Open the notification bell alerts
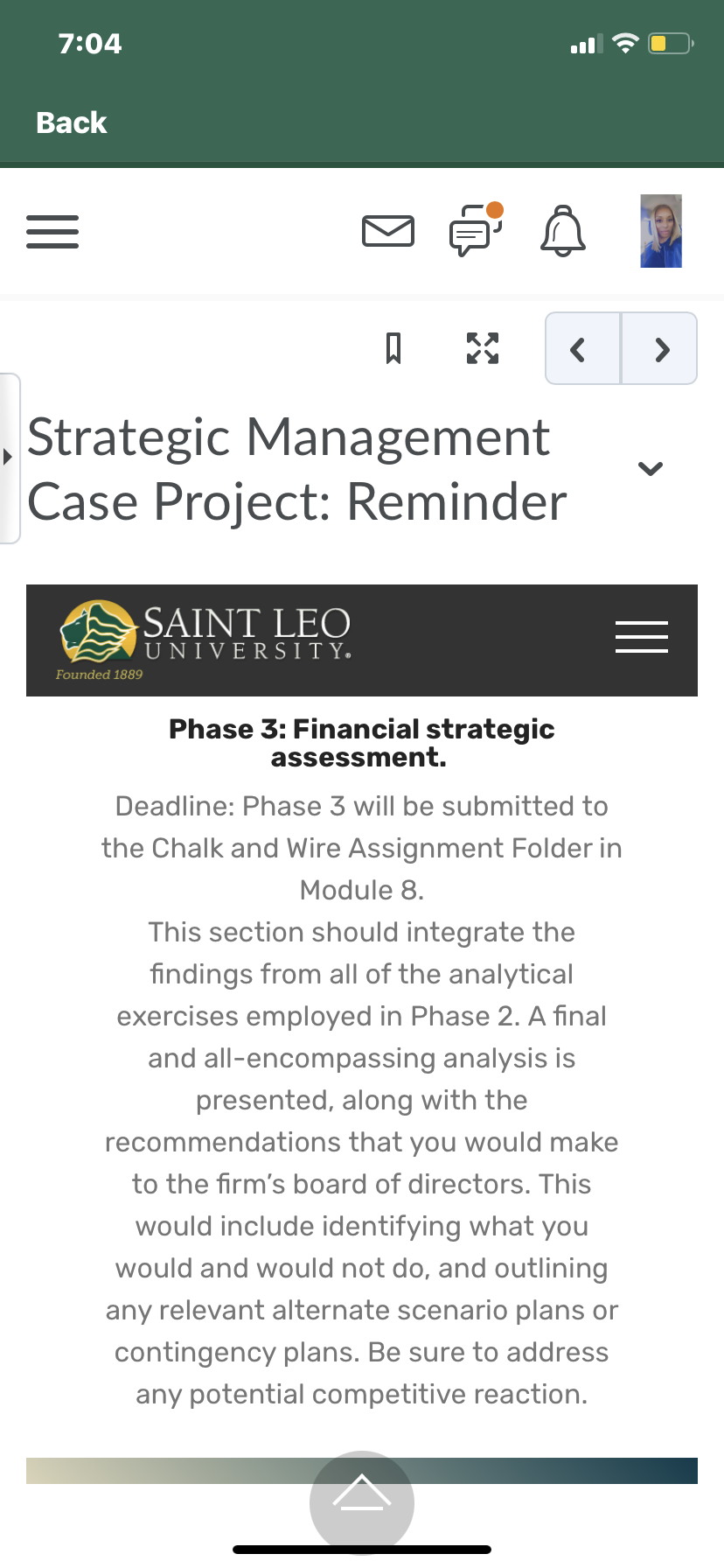This screenshot has height=1568, width=724. click(563, 231)
